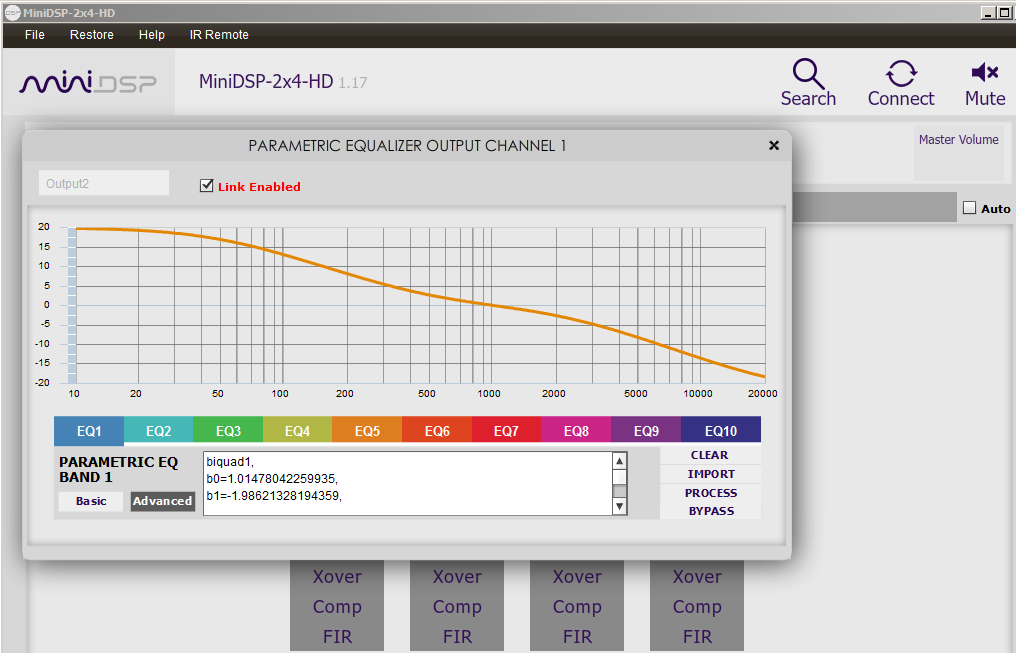1016x653 pixels.
Task: Open the EQ10 band tab
Action: click(721, 430)
